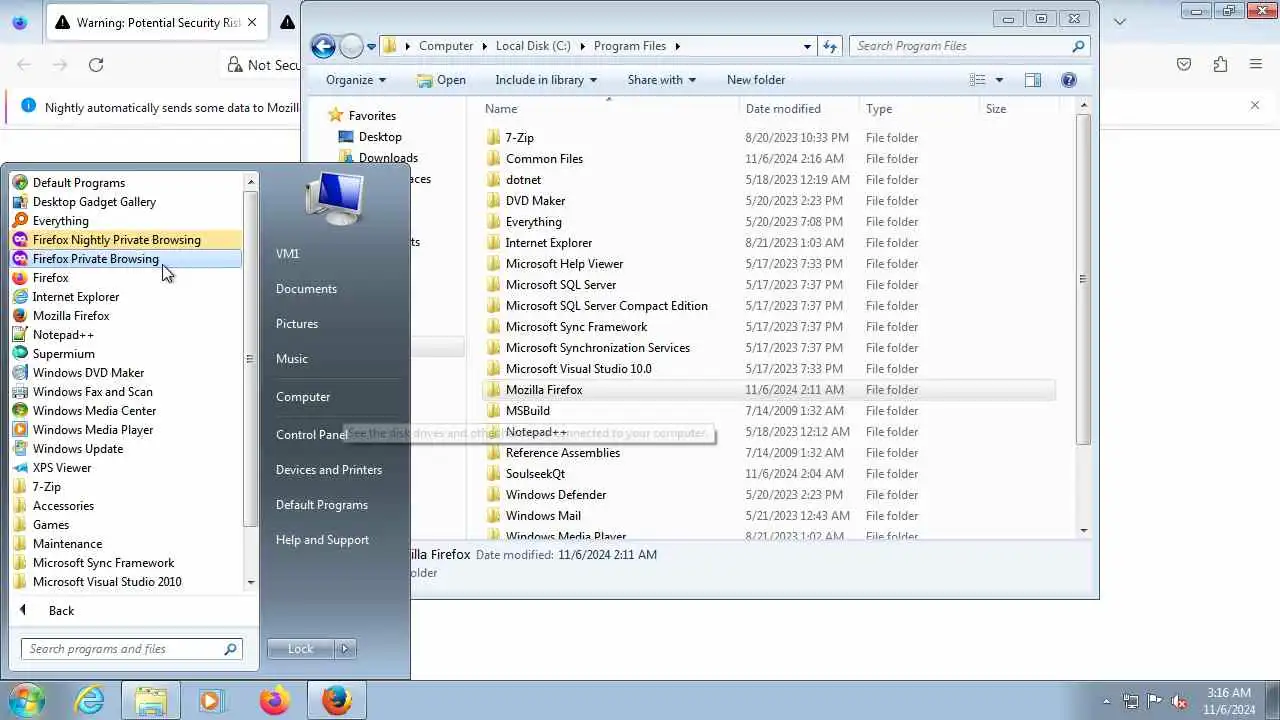Image resolution: width=1280 pixels, height=720 pixels.
Task: Open XPS Viewer from Start menu
Action: coord(126,468)
